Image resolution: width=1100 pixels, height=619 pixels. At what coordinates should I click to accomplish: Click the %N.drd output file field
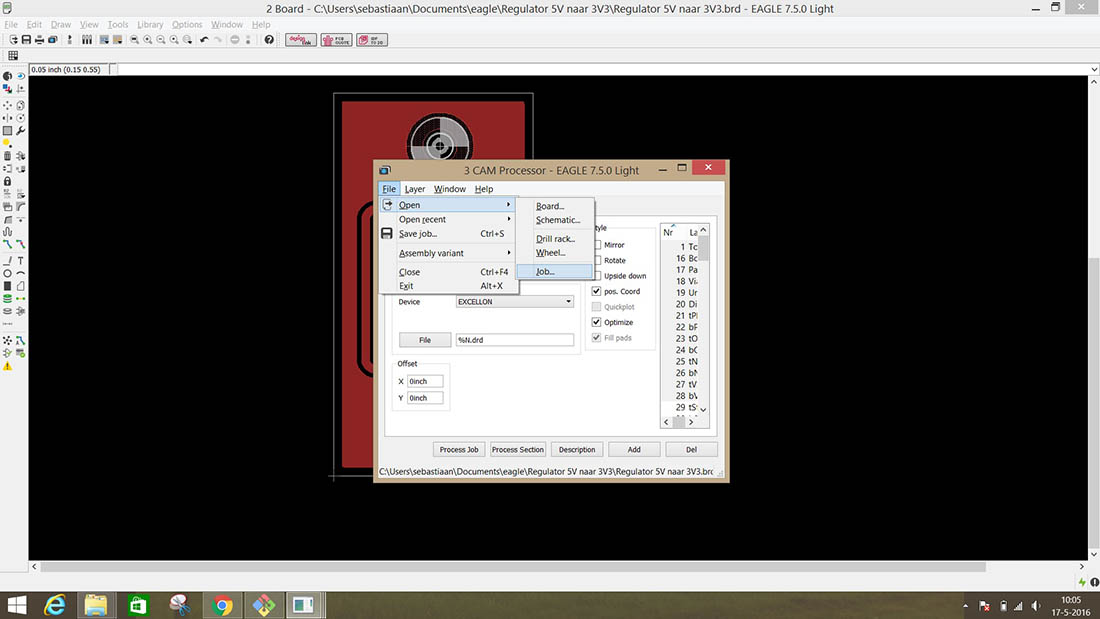[514, 340]
